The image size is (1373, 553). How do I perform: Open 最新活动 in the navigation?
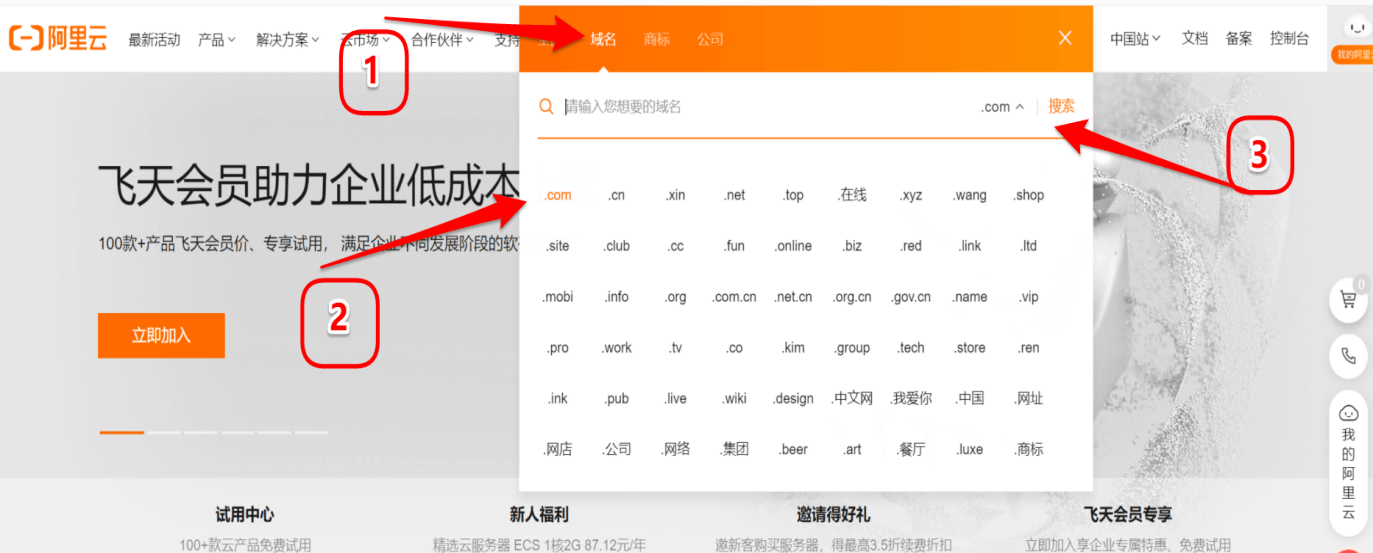[154, 40]
